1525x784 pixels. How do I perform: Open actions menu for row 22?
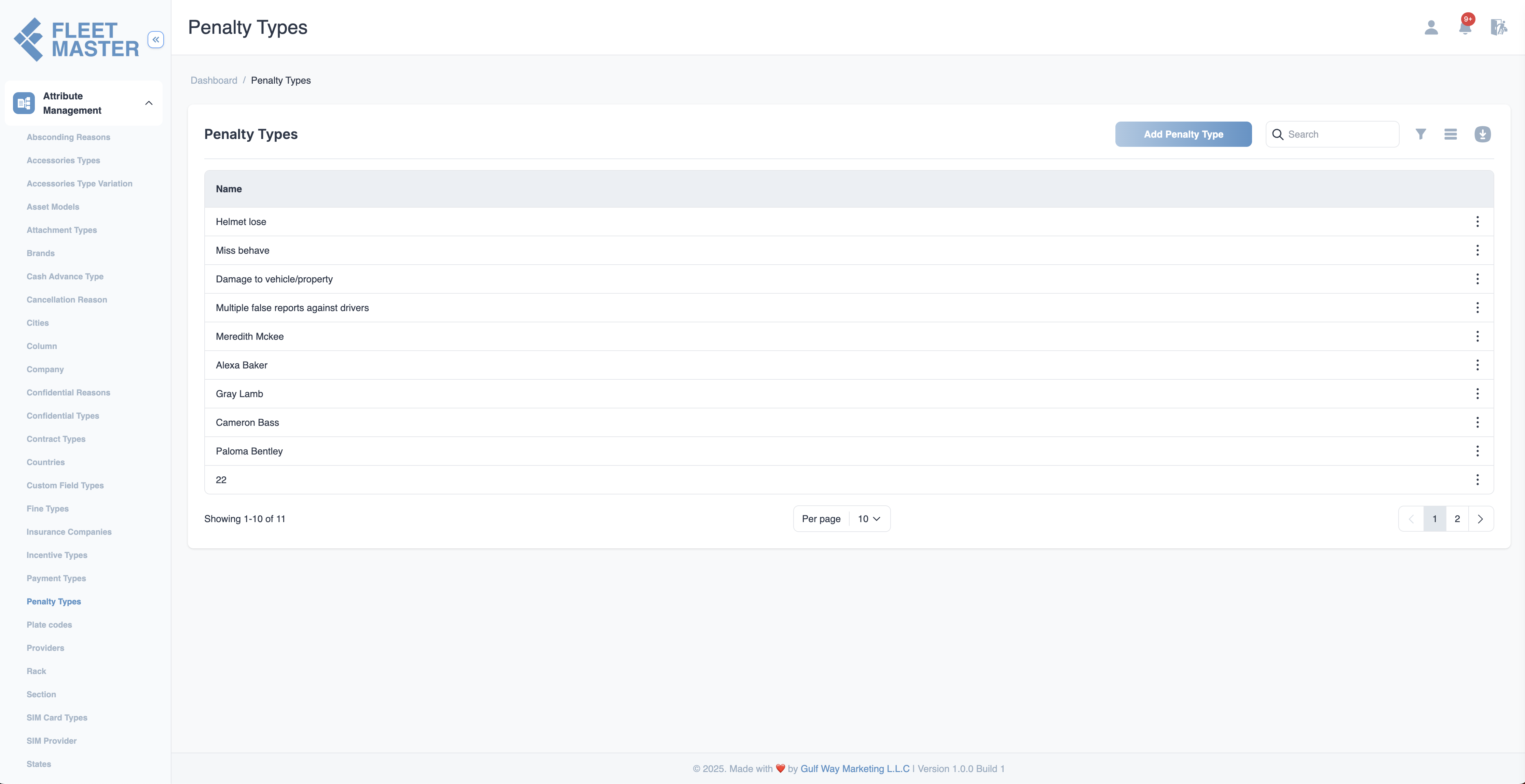coord(1477,480)
